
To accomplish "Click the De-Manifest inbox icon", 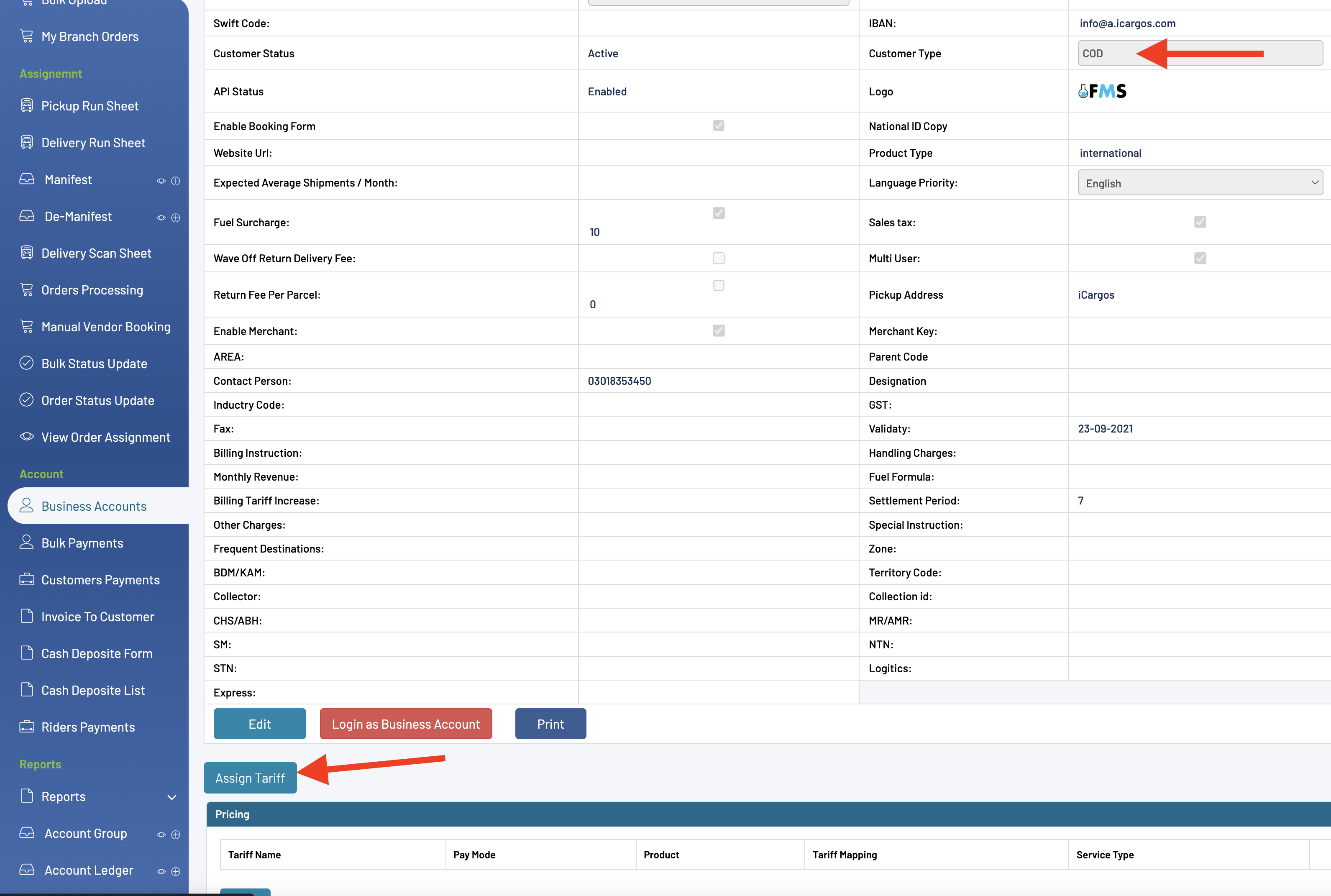I will click(x=26, y=216).
